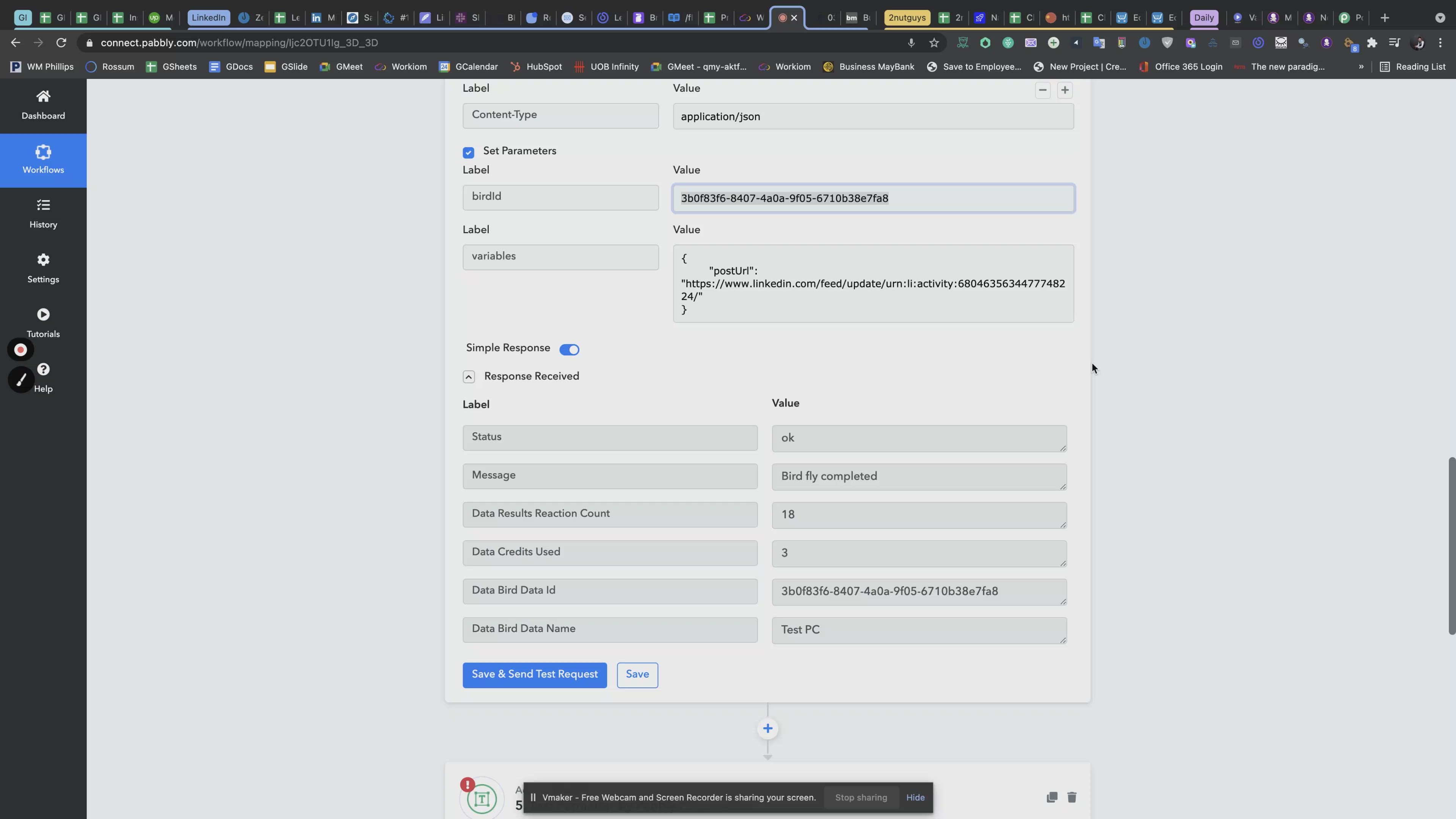The image size is (1456, 819).
Task: Open the UOB Infinity bookmark
Action: [607, 67]
